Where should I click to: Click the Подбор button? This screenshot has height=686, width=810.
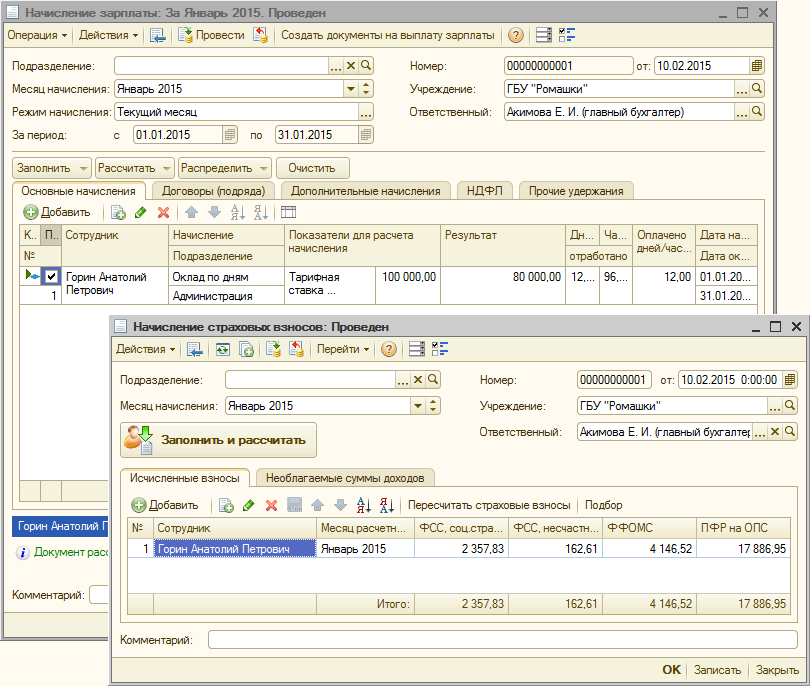click(x=603, y=505)
